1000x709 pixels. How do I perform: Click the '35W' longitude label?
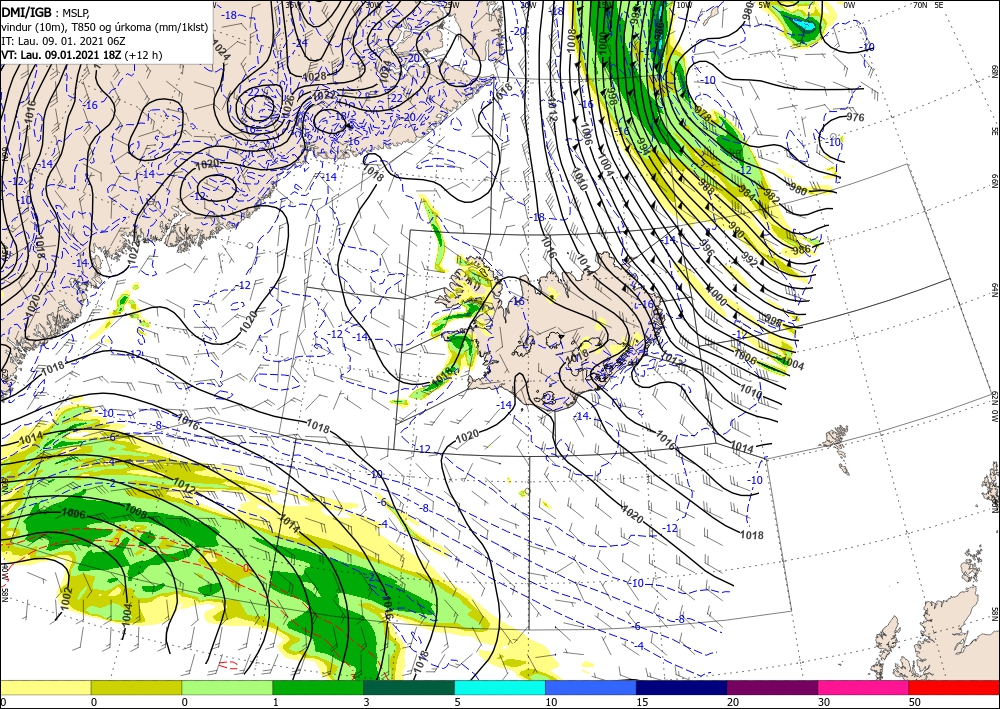(293, 5)
